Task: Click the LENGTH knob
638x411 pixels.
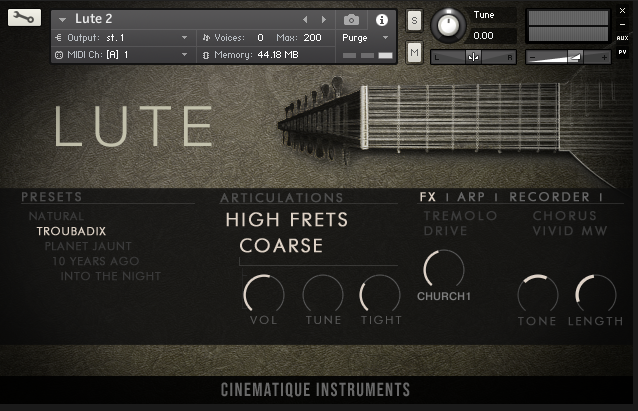Action: (596, 295)
